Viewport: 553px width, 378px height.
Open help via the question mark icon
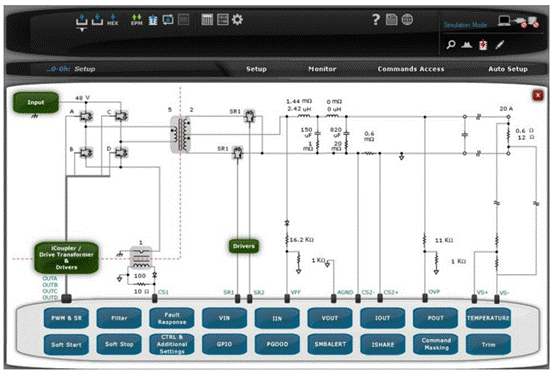click(376, 19)
